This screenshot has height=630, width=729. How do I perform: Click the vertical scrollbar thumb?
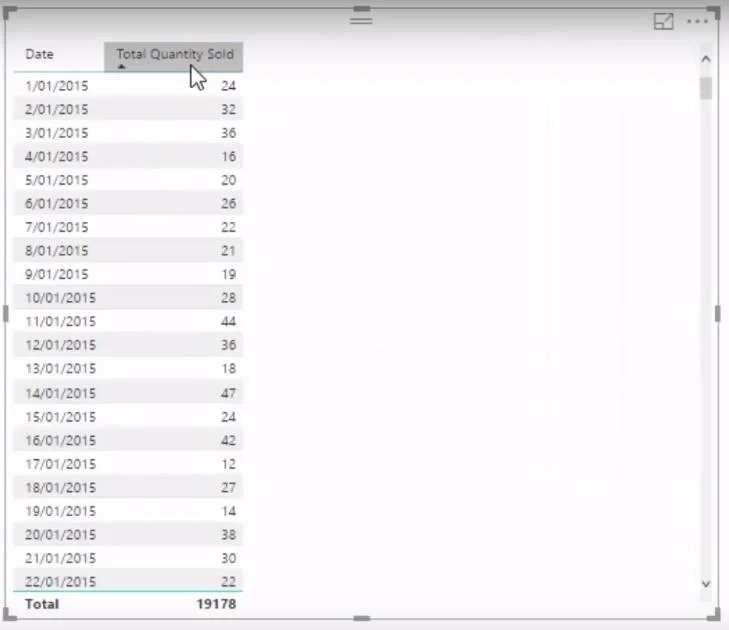click(706, 88)
